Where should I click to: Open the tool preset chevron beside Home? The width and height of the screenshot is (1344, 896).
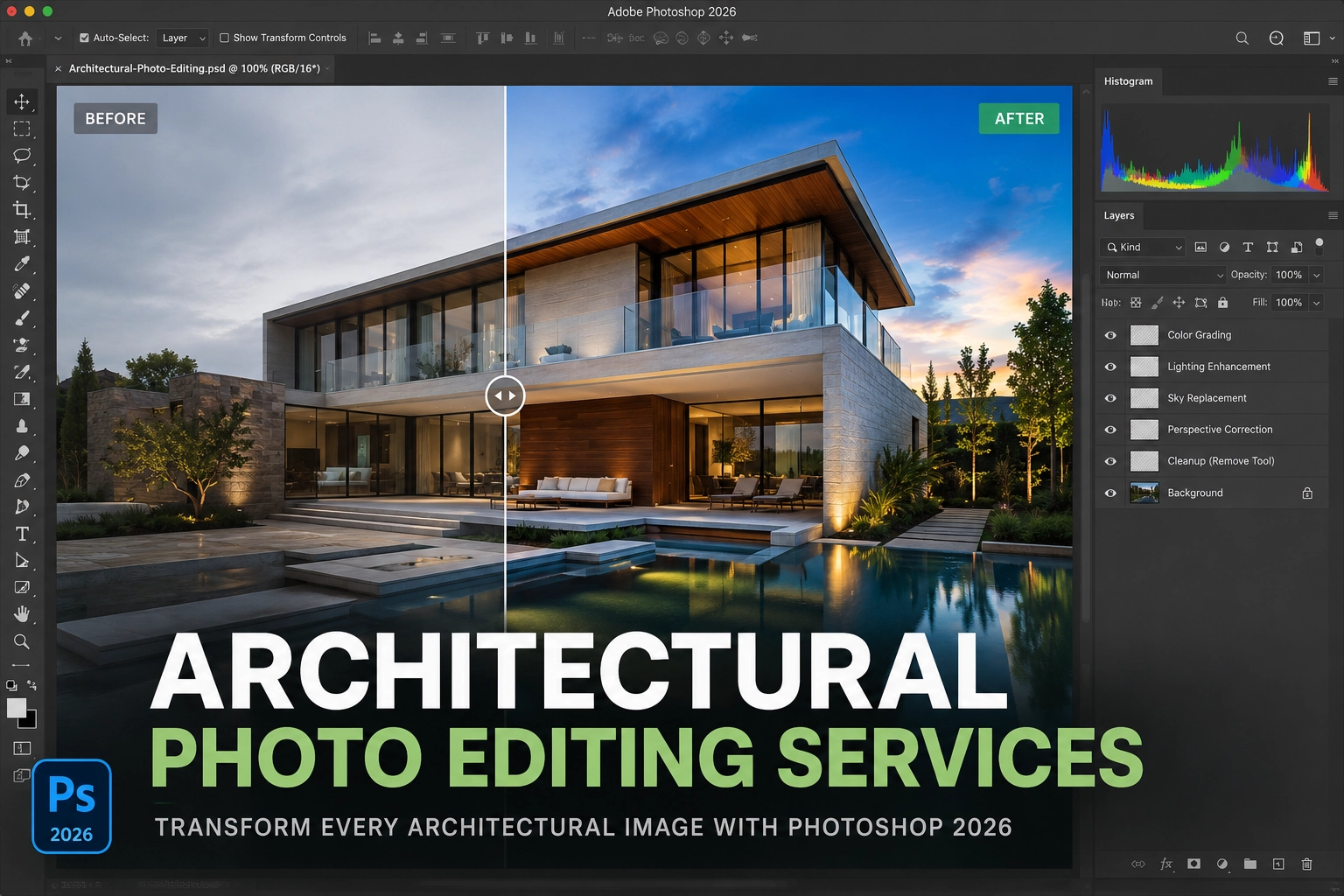[x=58, y=38]
